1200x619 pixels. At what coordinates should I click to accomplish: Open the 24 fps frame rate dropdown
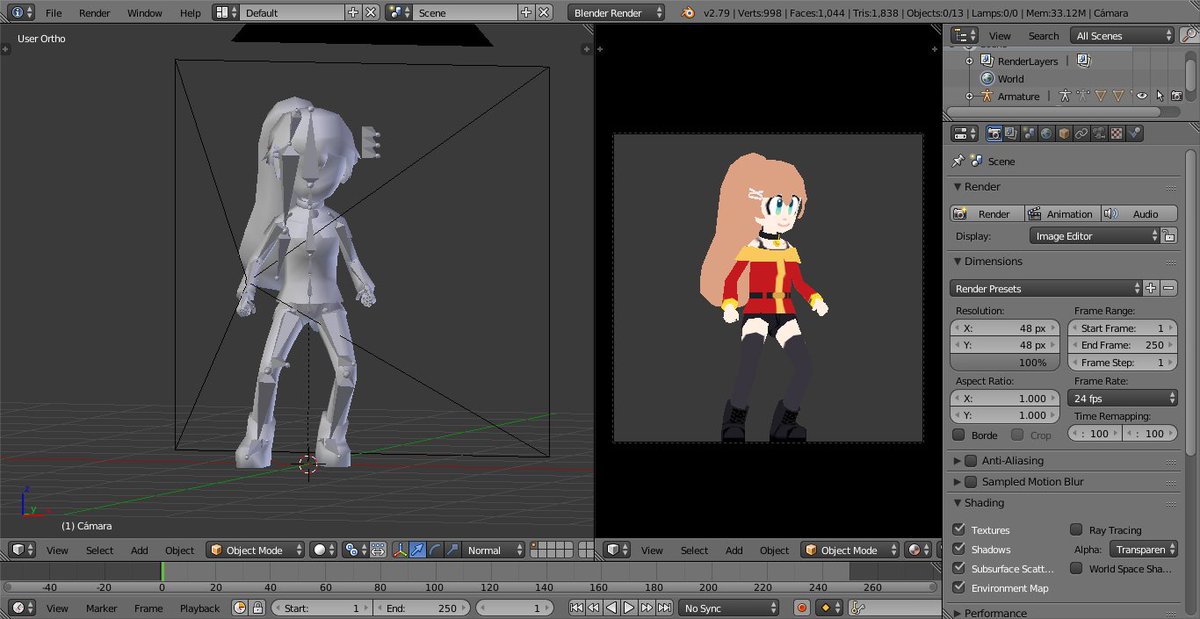point(1123,398)
